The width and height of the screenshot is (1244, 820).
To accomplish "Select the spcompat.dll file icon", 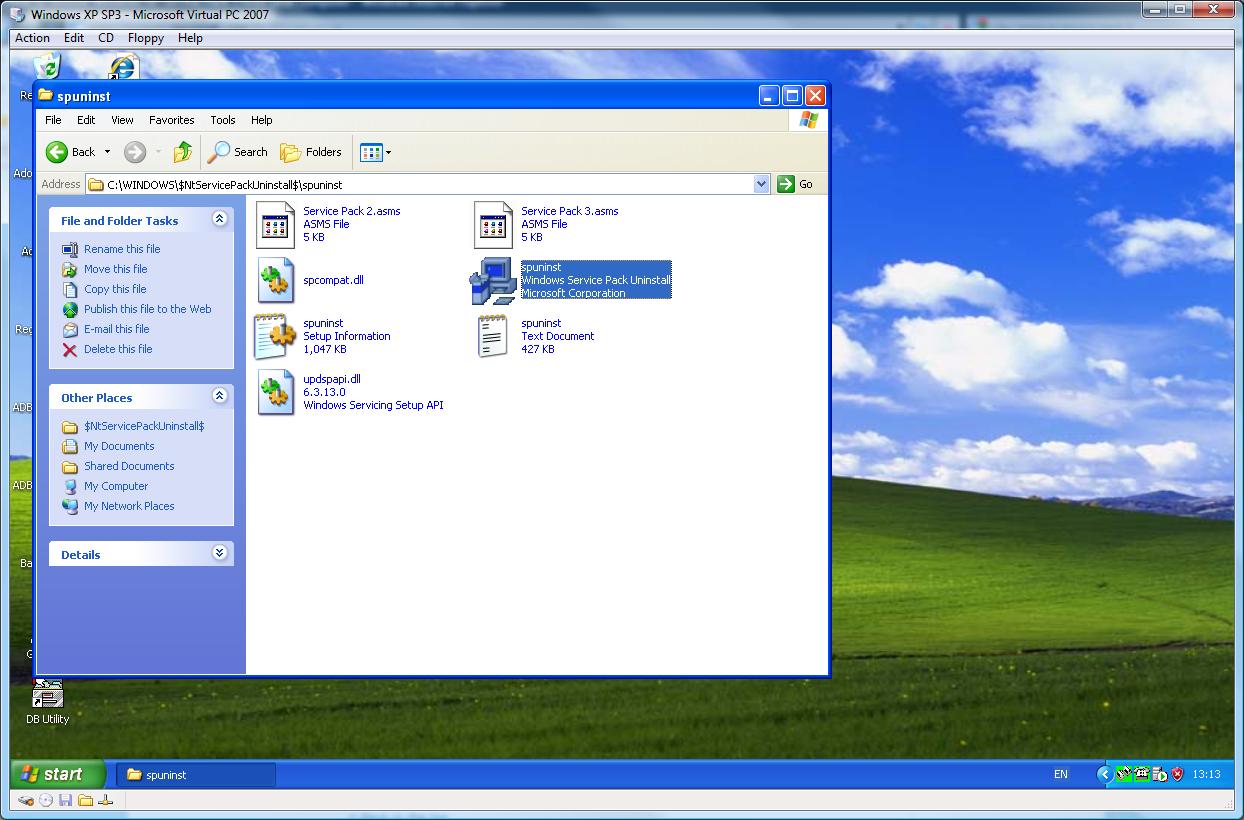I will (x=276, y=280).
